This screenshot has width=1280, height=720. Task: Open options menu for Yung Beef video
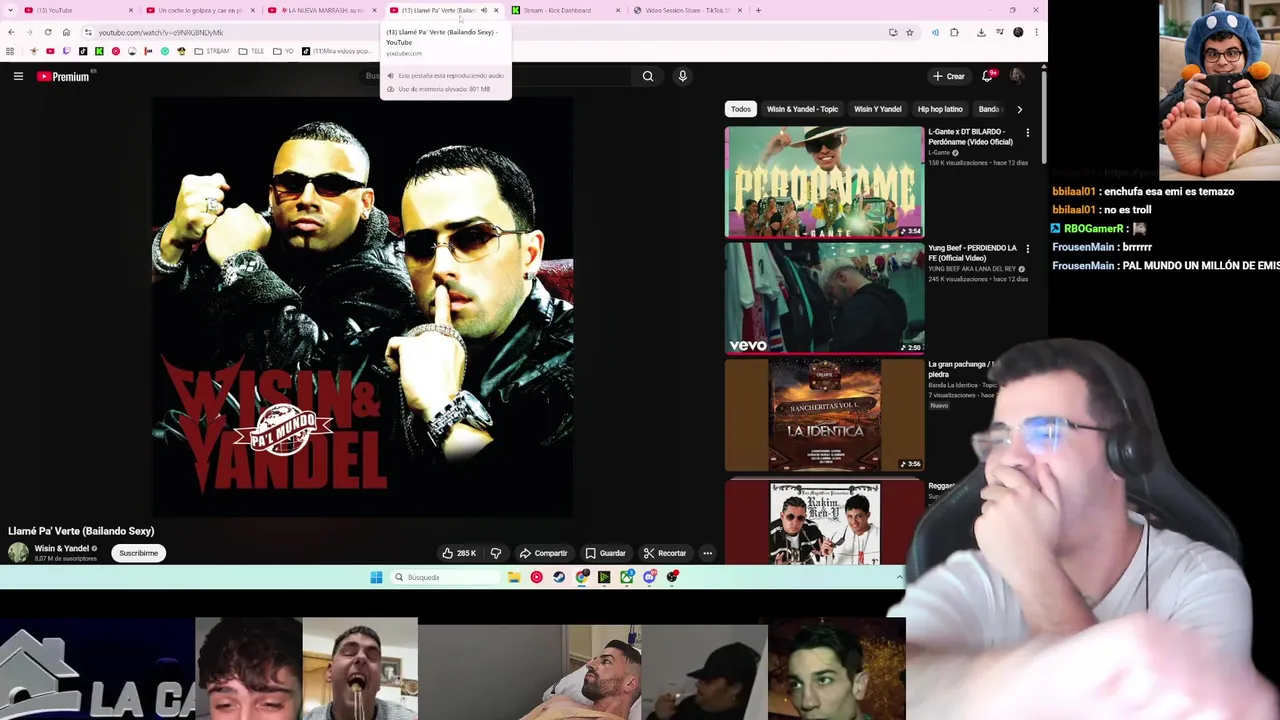tap(1027, 249)
